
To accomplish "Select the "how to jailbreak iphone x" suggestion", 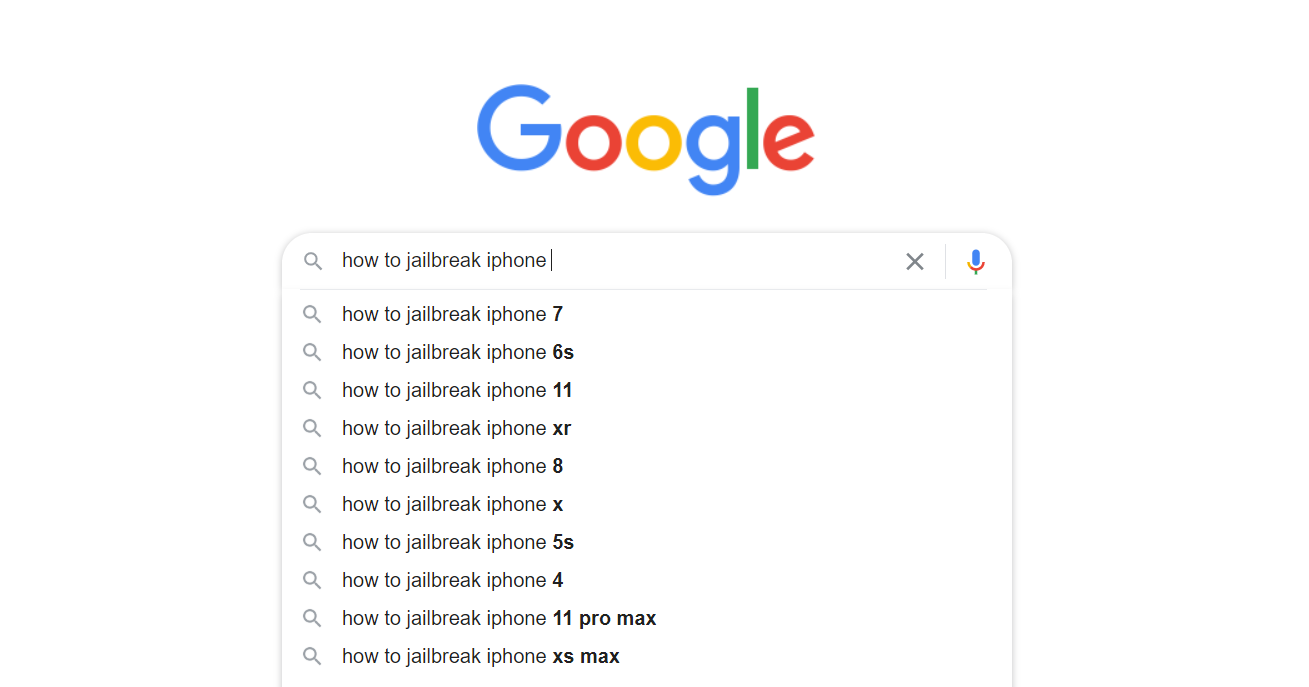I will tap(452, 504).
